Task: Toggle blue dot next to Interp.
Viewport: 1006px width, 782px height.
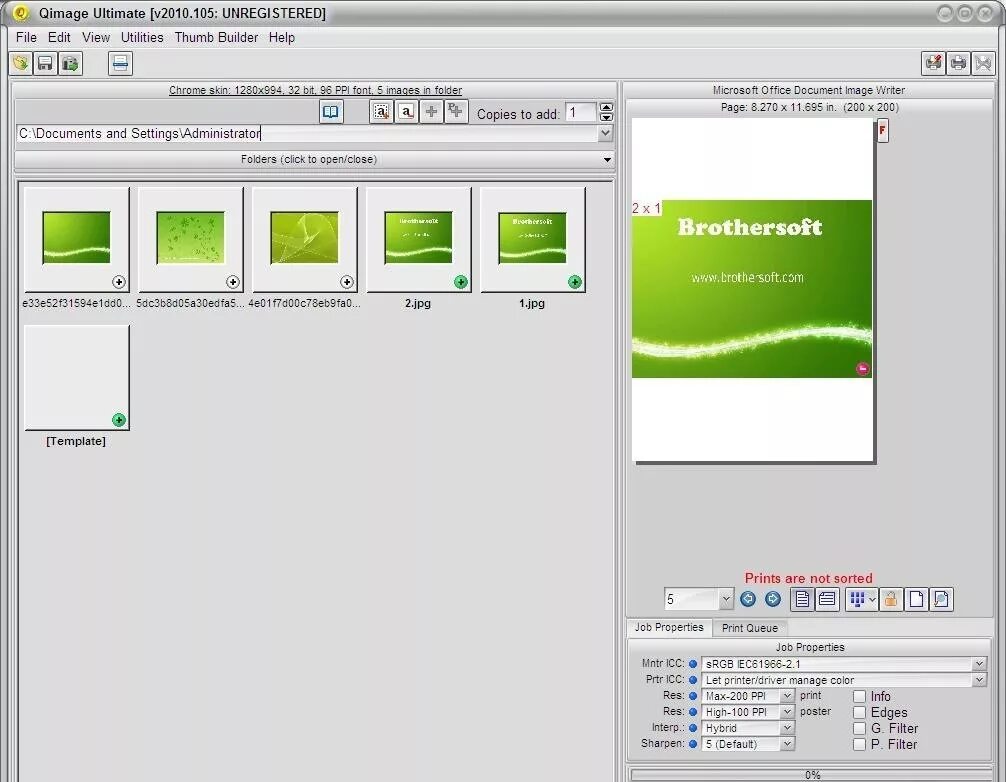Action: [693, 728]
